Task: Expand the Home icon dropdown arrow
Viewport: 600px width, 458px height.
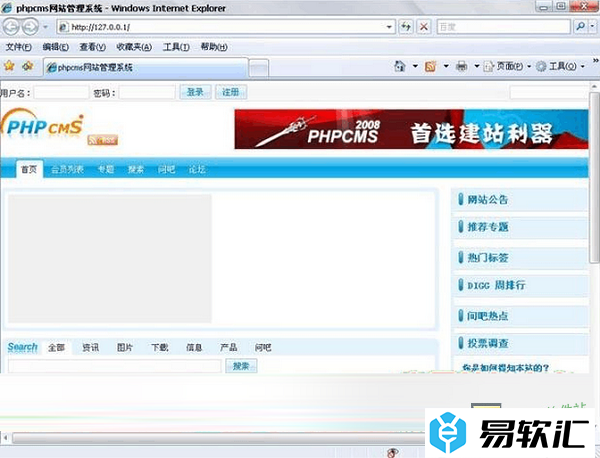Action: (x=415, y=67)
